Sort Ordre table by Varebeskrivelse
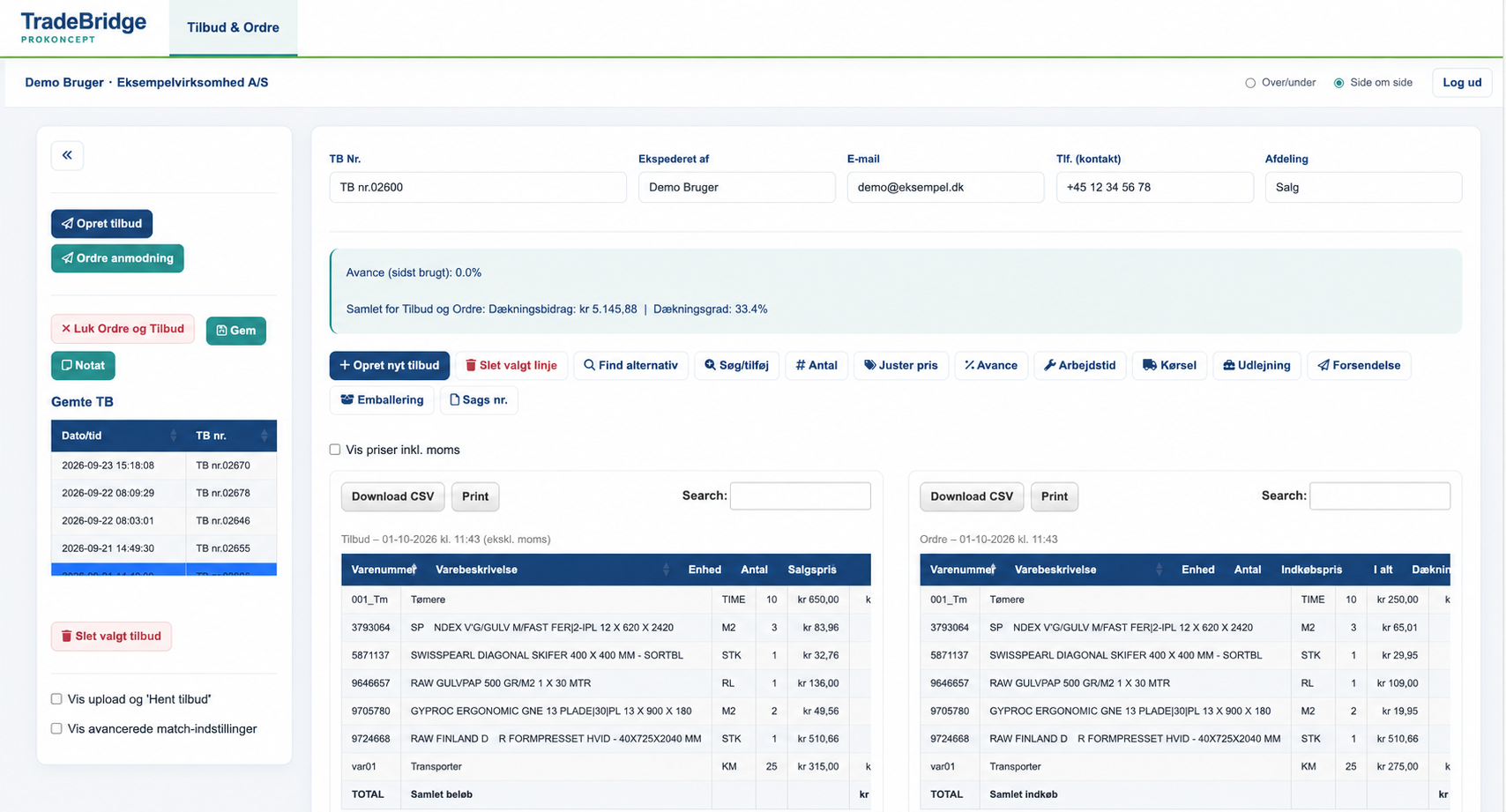 pyautogui.click(x=1088, y=570)
